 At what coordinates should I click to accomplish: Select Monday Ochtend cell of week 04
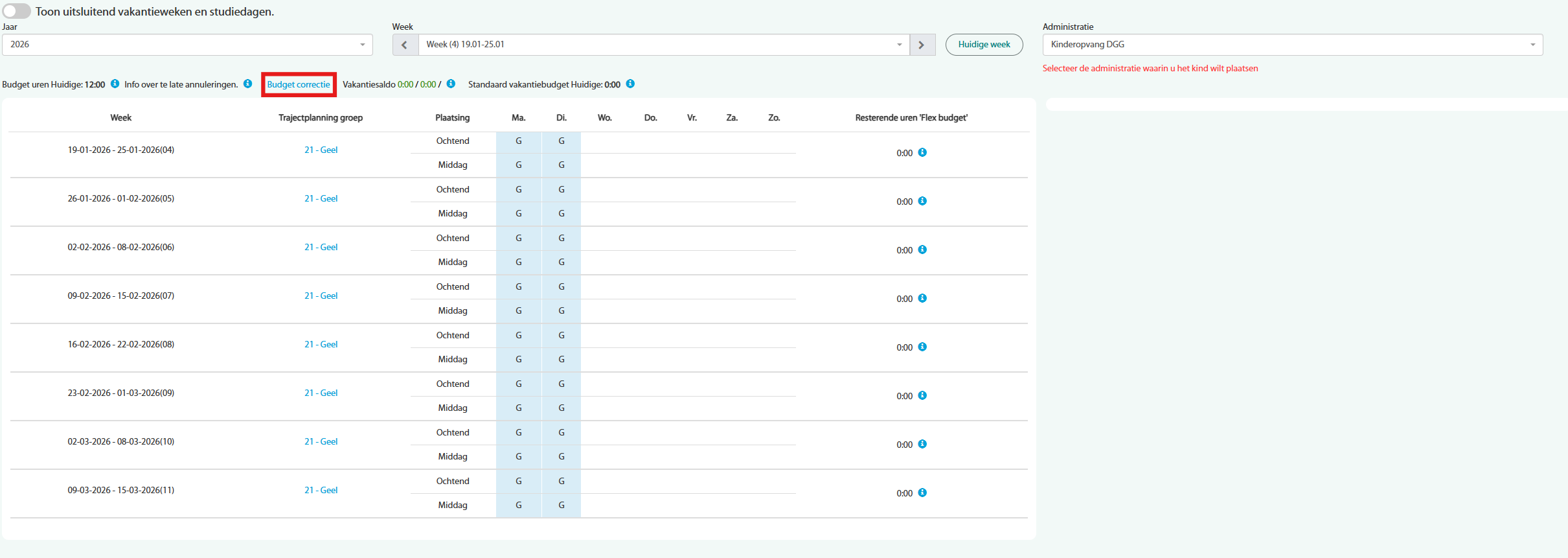tap(518, 141)
